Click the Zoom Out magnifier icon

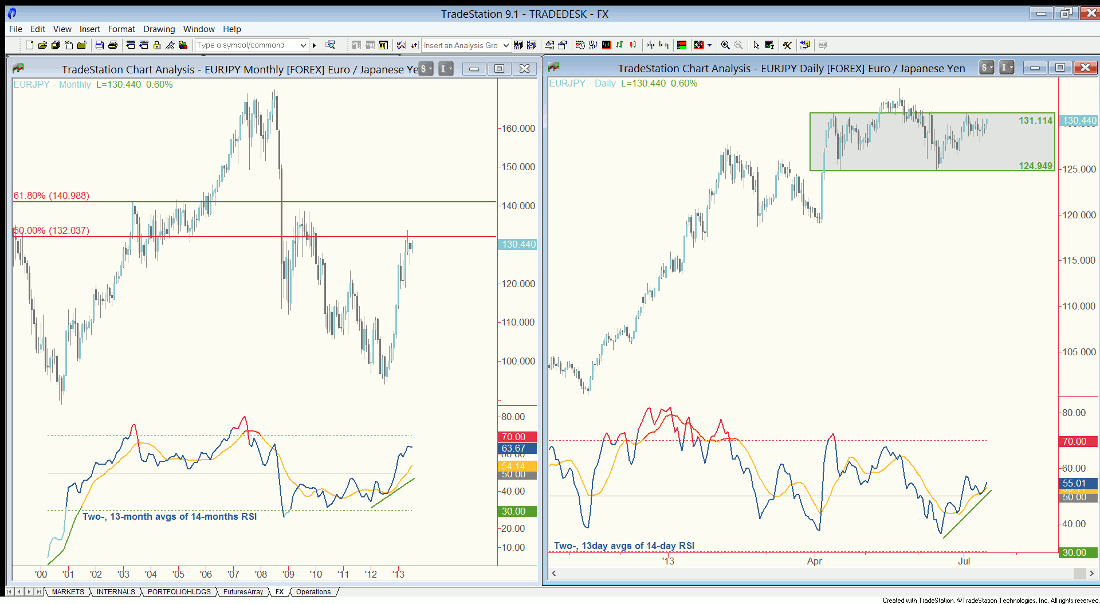739,45
